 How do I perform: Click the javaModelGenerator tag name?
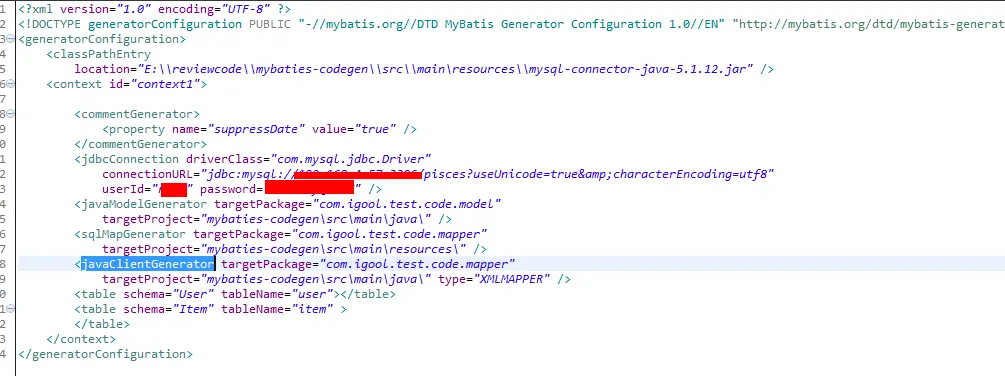pos(144,204)
